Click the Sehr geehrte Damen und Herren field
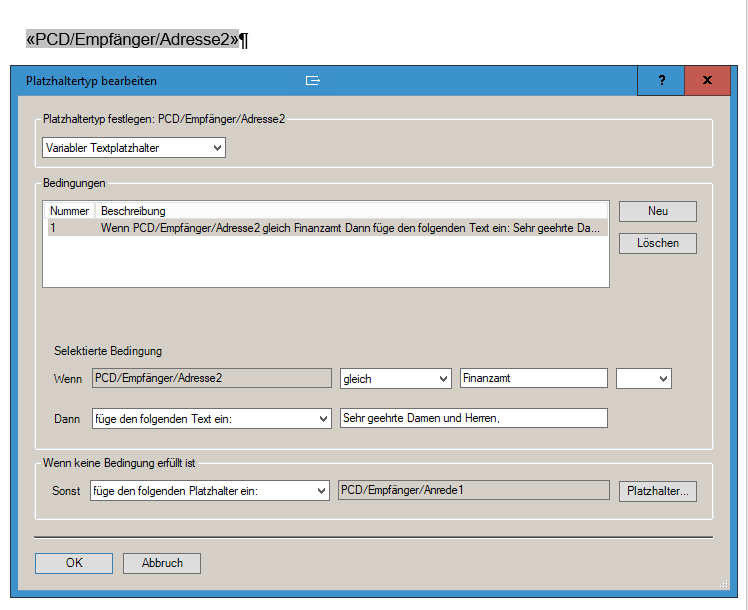Viewport: 748px width, 610px height. pyautogui.click(x=473, y=418)
